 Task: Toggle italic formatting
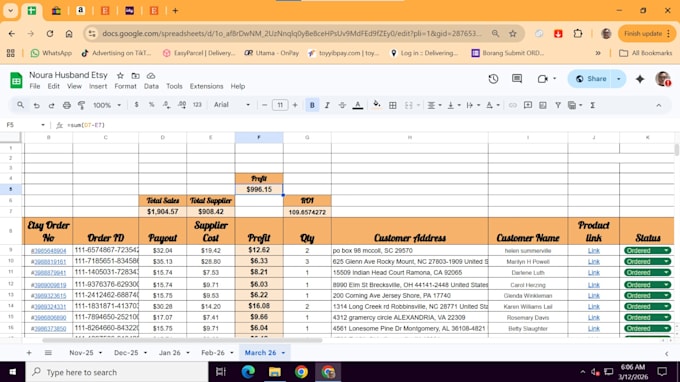tap(327, 105)
